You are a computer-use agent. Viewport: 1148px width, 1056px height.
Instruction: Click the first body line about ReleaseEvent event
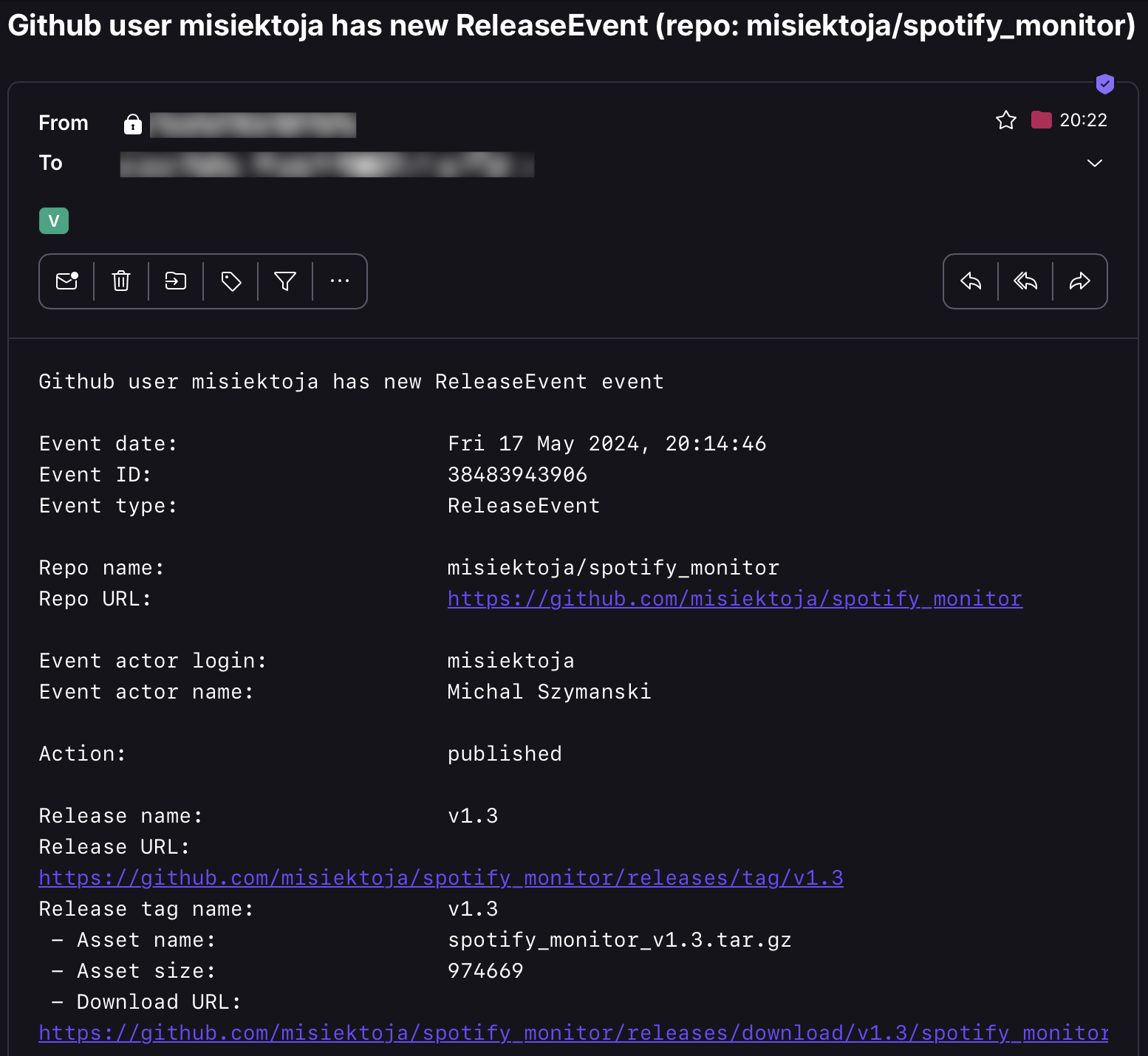352,382
